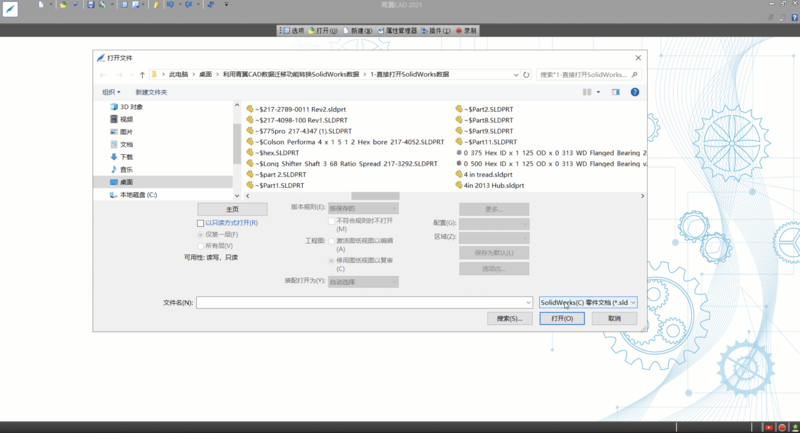Select 仅第一层(F) radio button

point(201,235)
